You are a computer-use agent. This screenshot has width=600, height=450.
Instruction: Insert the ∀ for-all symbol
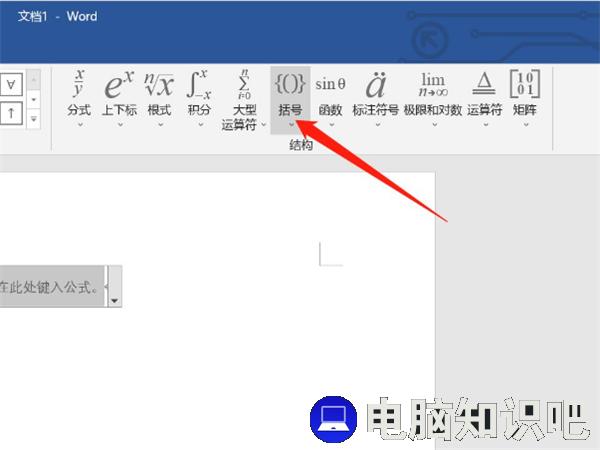(11, 84)
